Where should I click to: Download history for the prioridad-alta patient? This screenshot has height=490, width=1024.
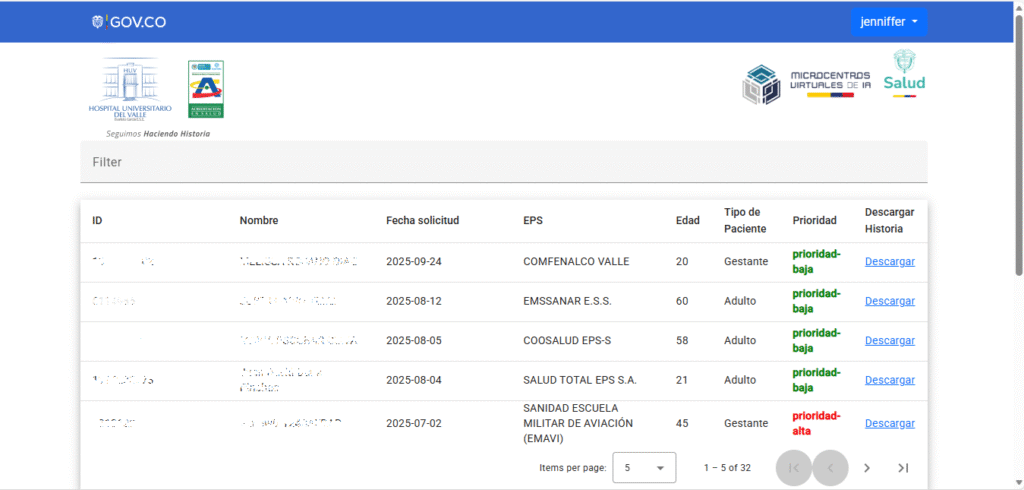[x=889, y=424]
